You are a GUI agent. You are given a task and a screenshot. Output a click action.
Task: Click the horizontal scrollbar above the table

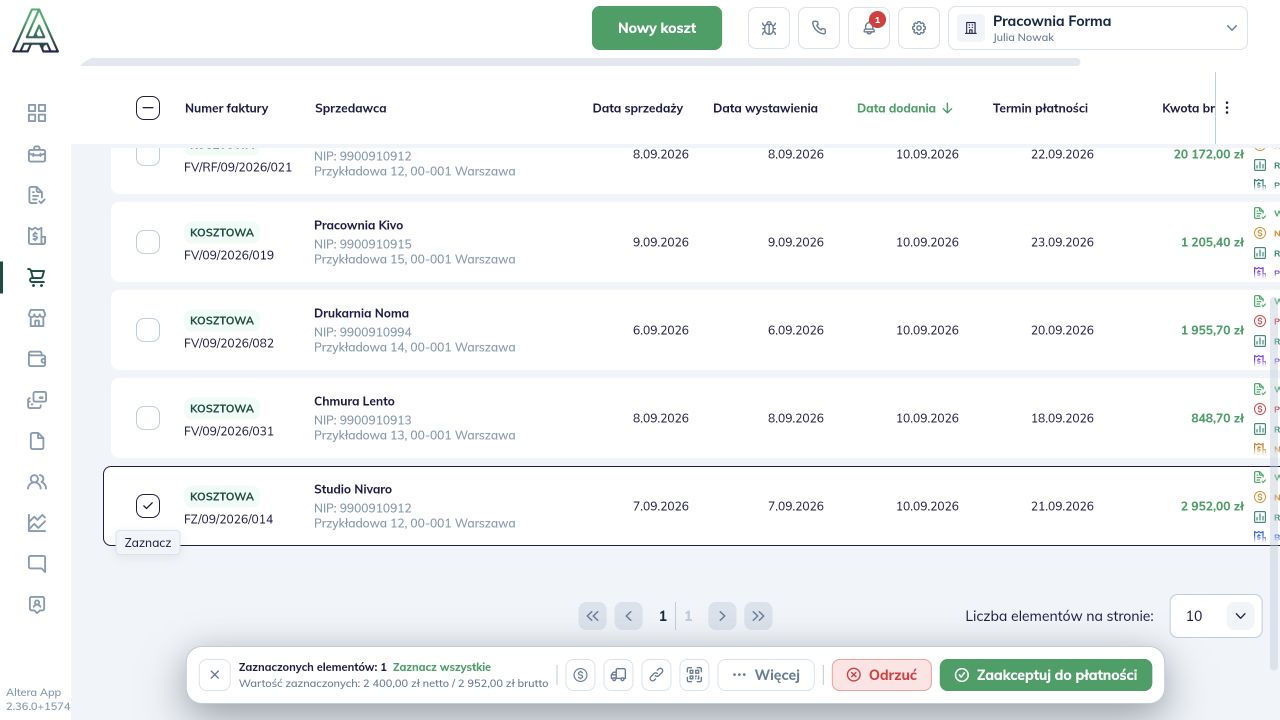click(x=580, y=62)
